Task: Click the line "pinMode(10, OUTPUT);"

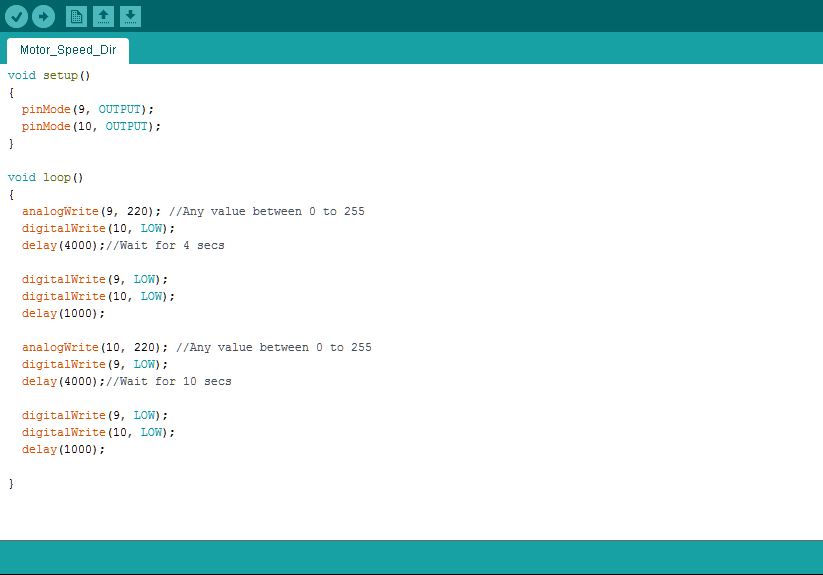Action: (91, 126)
